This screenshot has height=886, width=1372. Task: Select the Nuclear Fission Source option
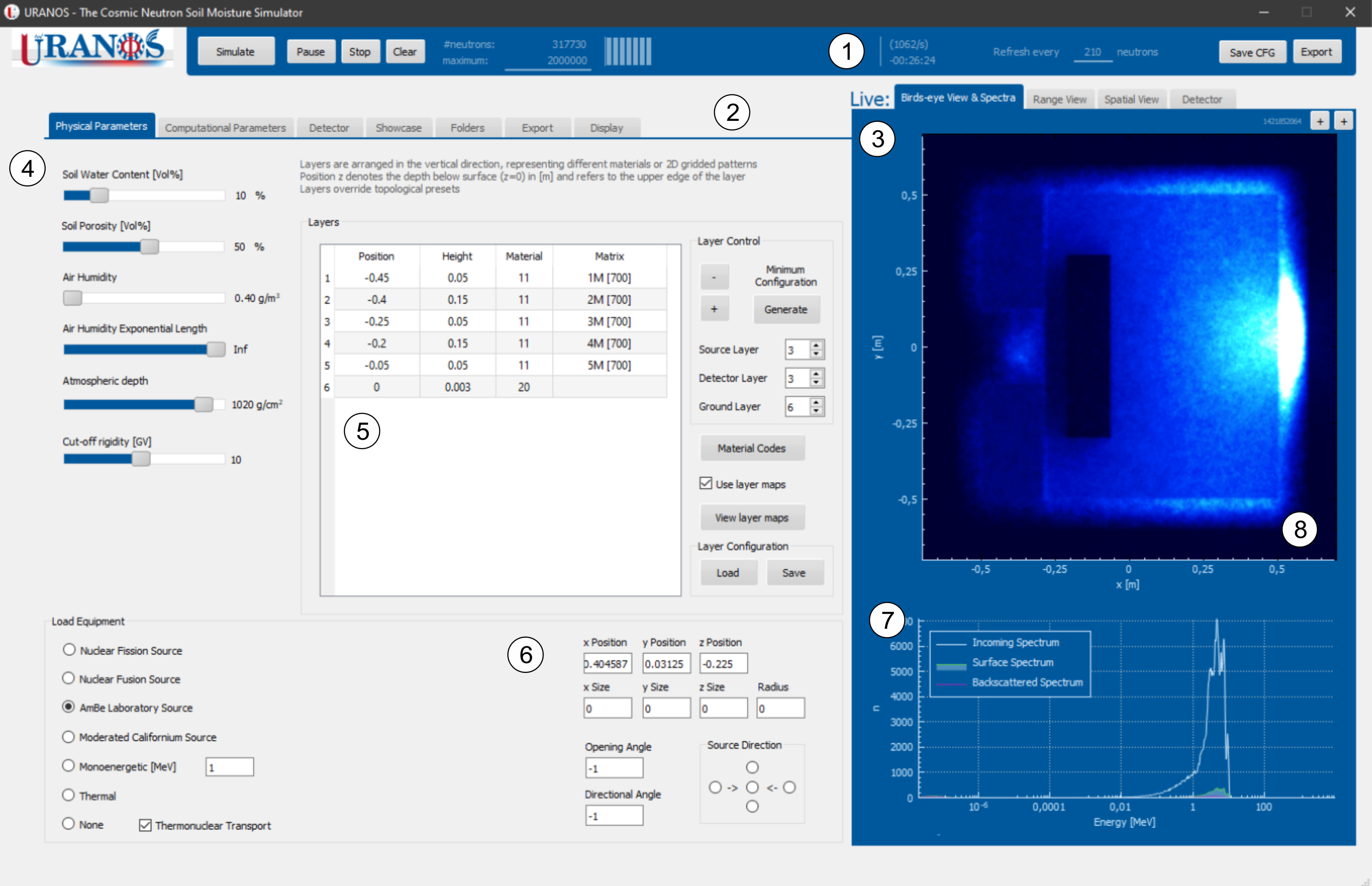pos(69,649)
